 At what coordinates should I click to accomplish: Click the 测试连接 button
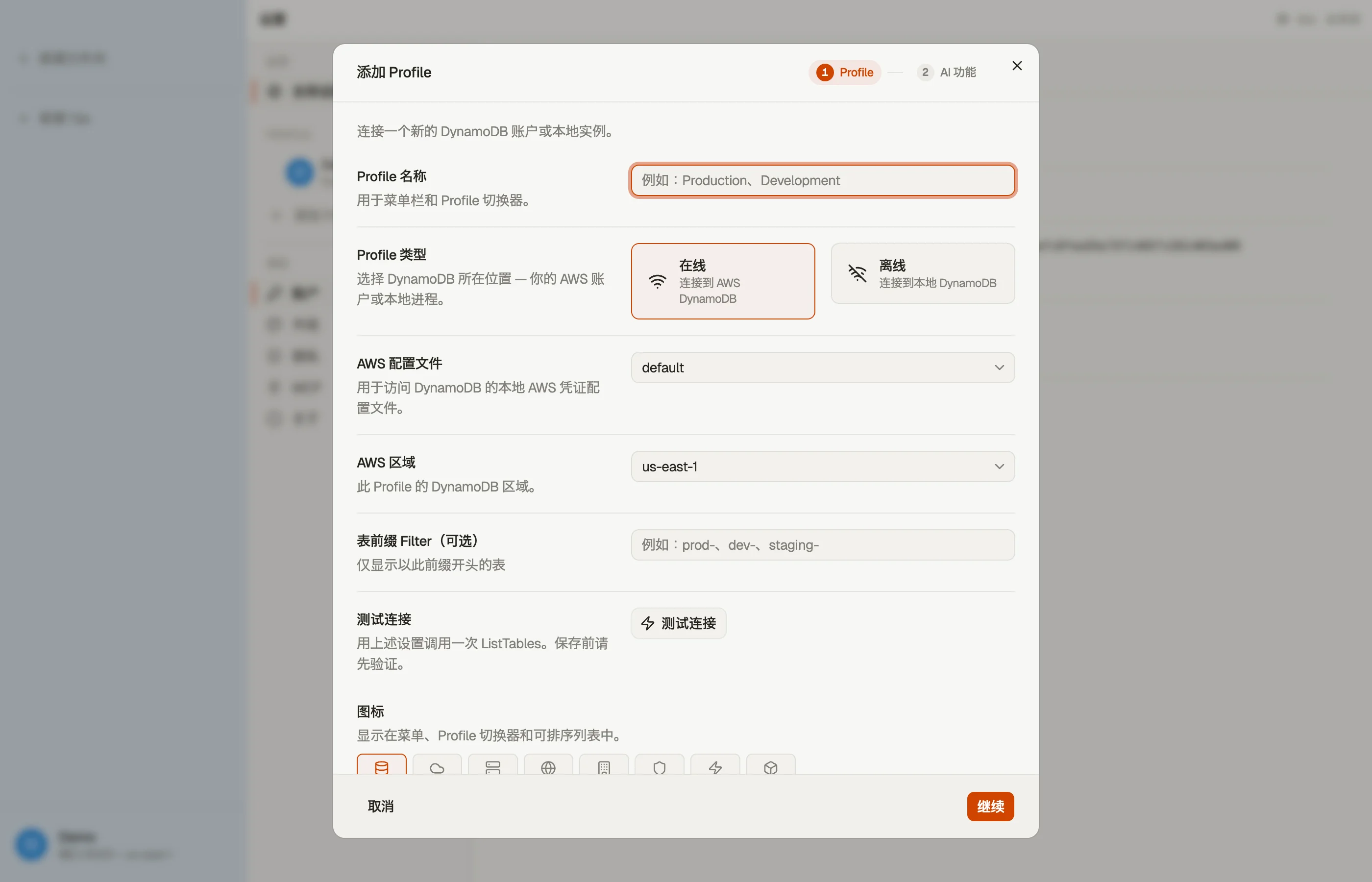pos(678,623)
